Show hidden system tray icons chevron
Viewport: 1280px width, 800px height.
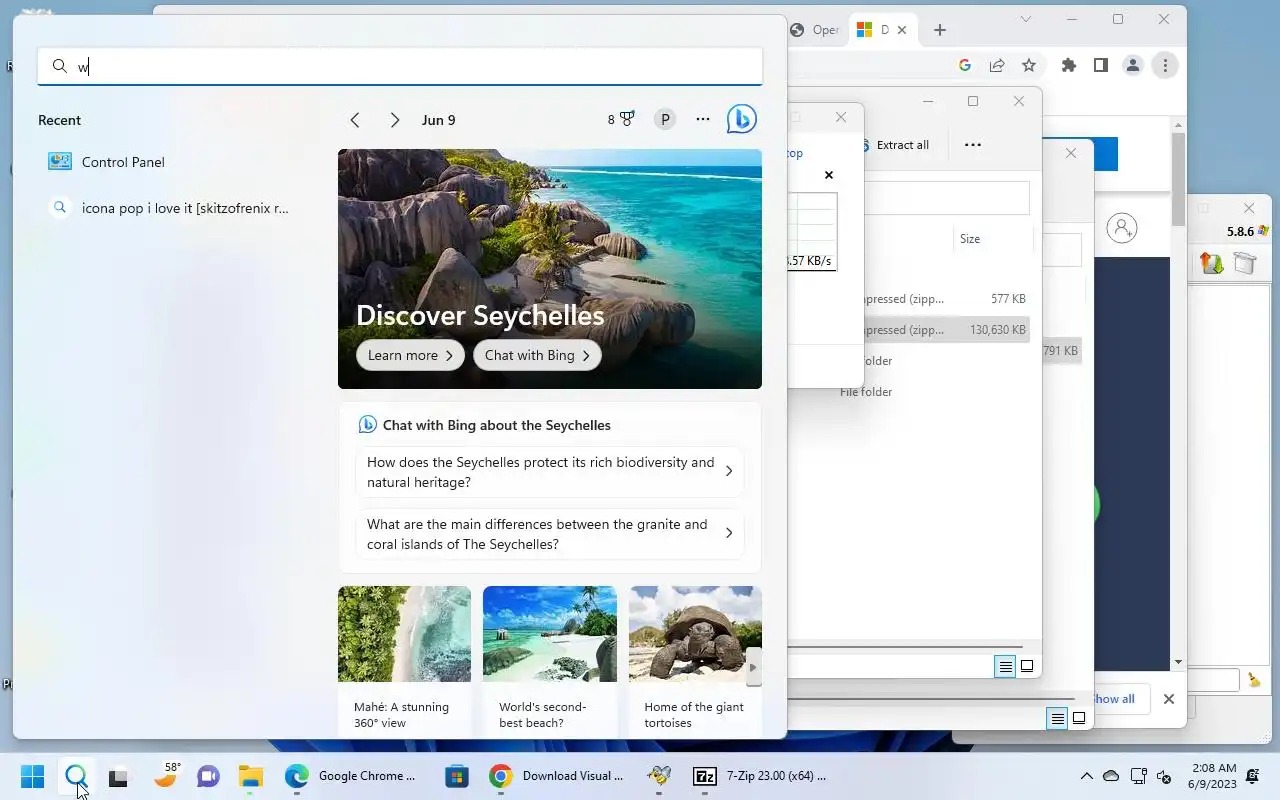[x=1086, y=776]
